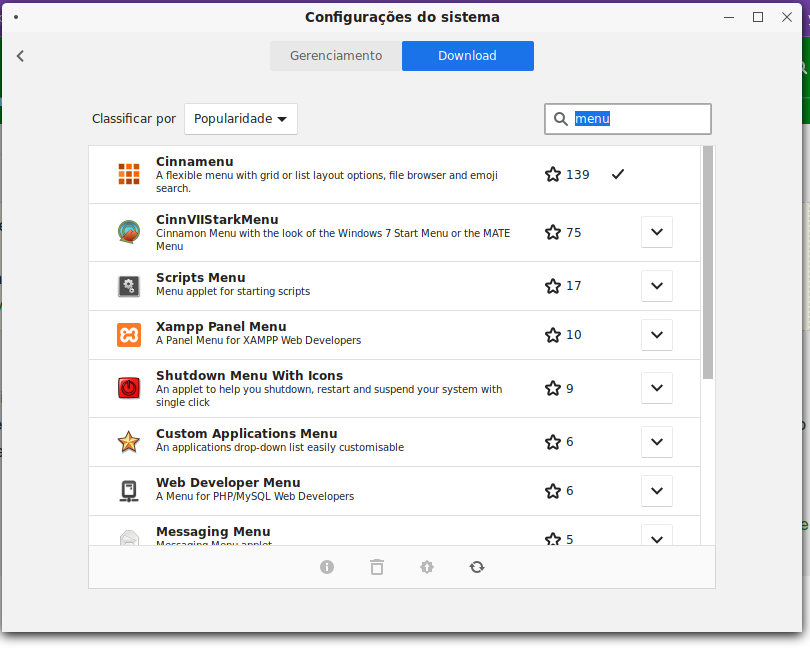
Task: Click 'A Panel Menu for XAMPP Web Developers' text
Action: [x=258, y=341]
